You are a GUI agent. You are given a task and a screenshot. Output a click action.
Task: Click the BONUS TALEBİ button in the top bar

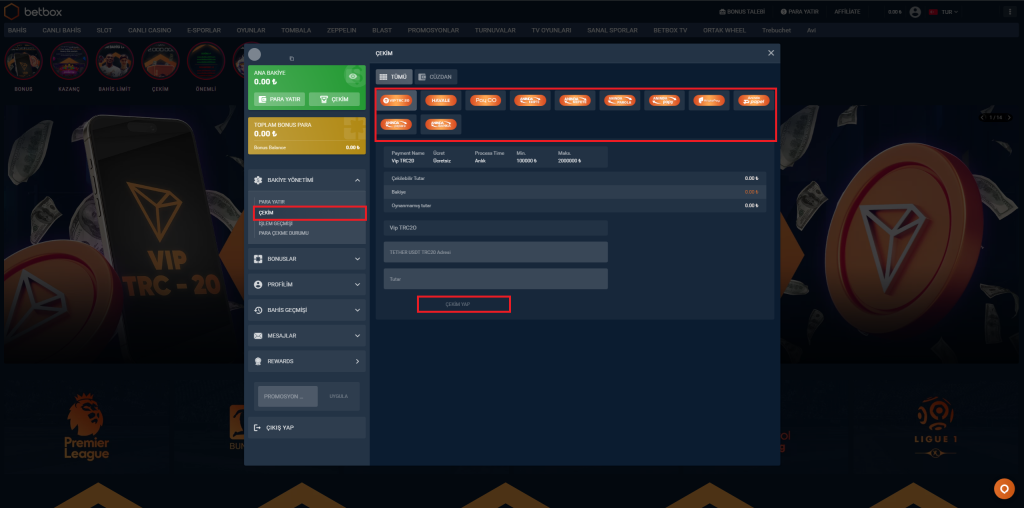pyautogui.click(x=744, y=12)
